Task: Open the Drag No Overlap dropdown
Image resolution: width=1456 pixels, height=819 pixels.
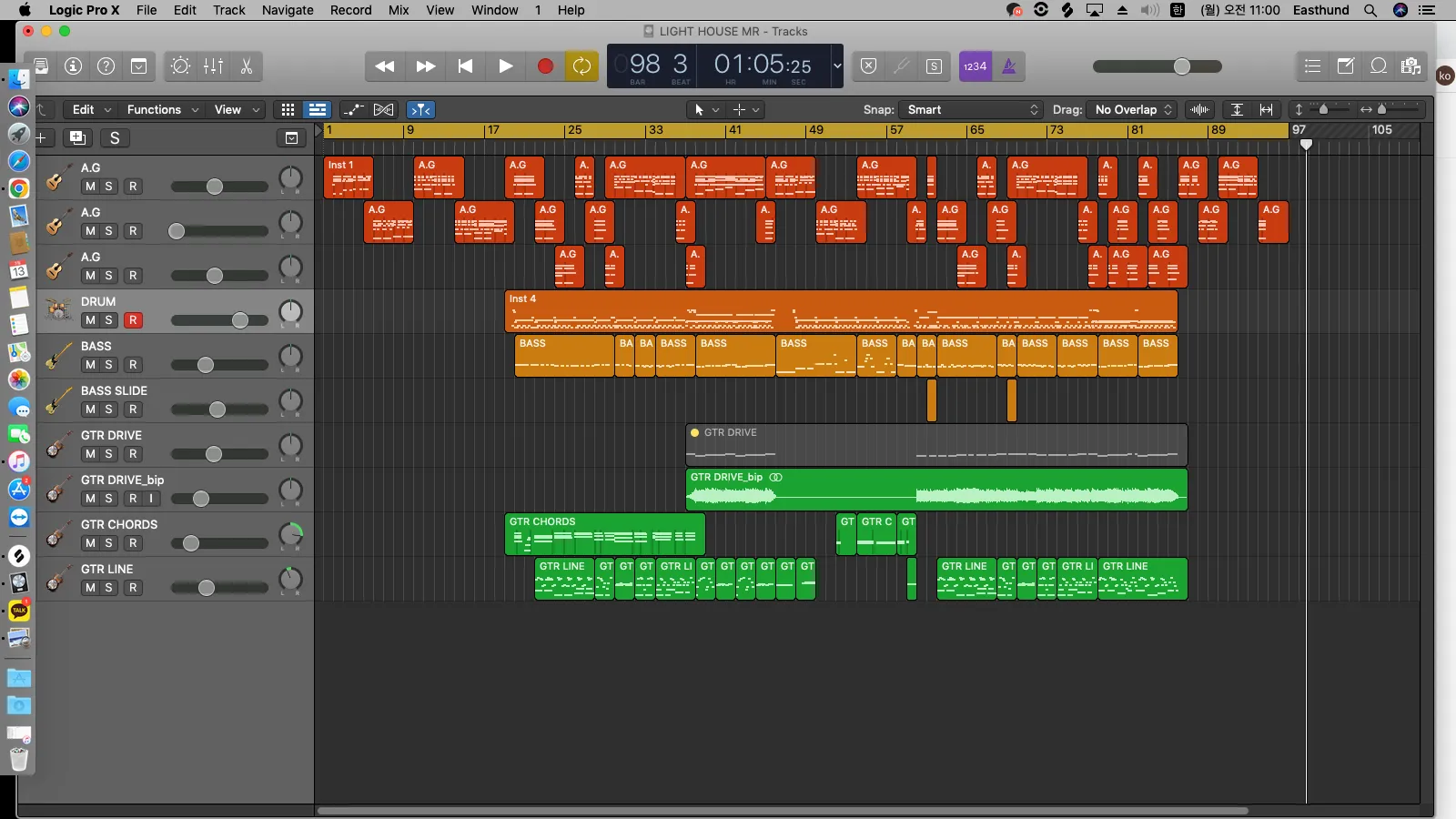Action: [x=1132, y=109]
